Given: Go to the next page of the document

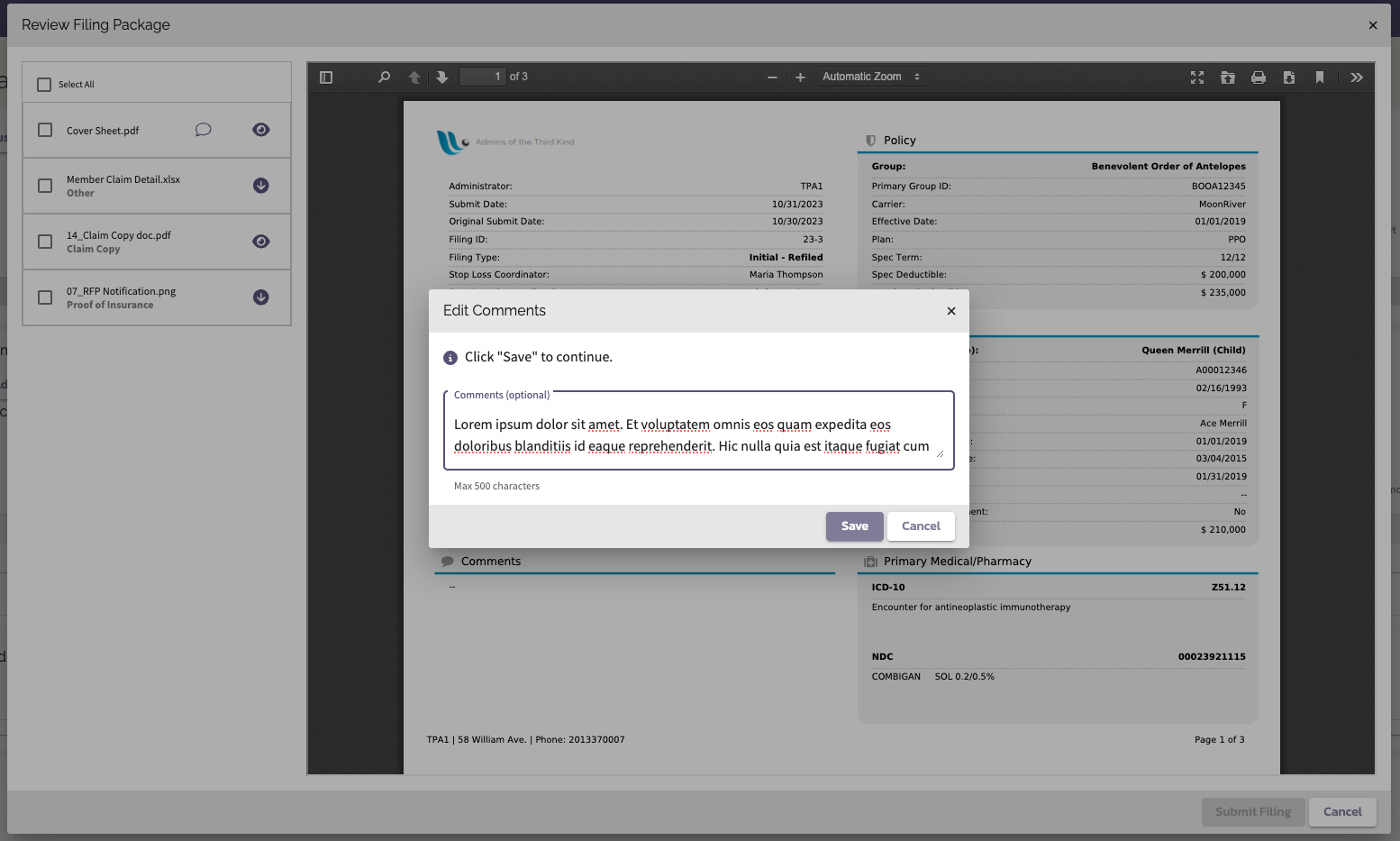Looking at the screenshot, I should click(x=441, y=77).
